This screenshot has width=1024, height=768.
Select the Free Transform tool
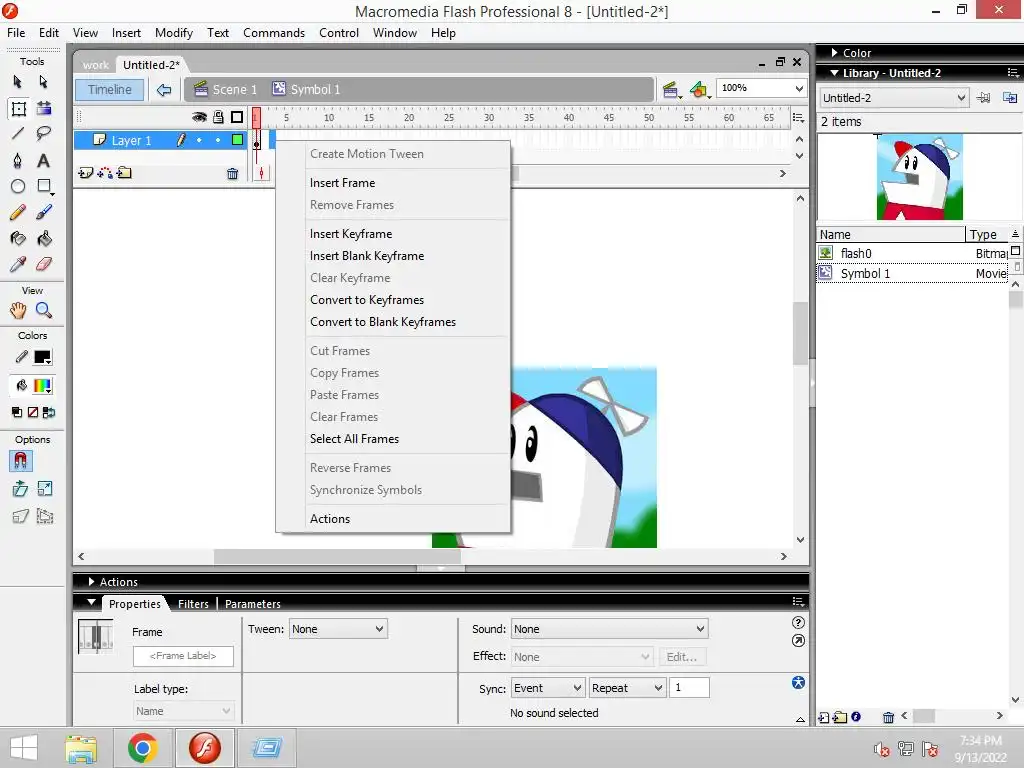tap(18, 108)
